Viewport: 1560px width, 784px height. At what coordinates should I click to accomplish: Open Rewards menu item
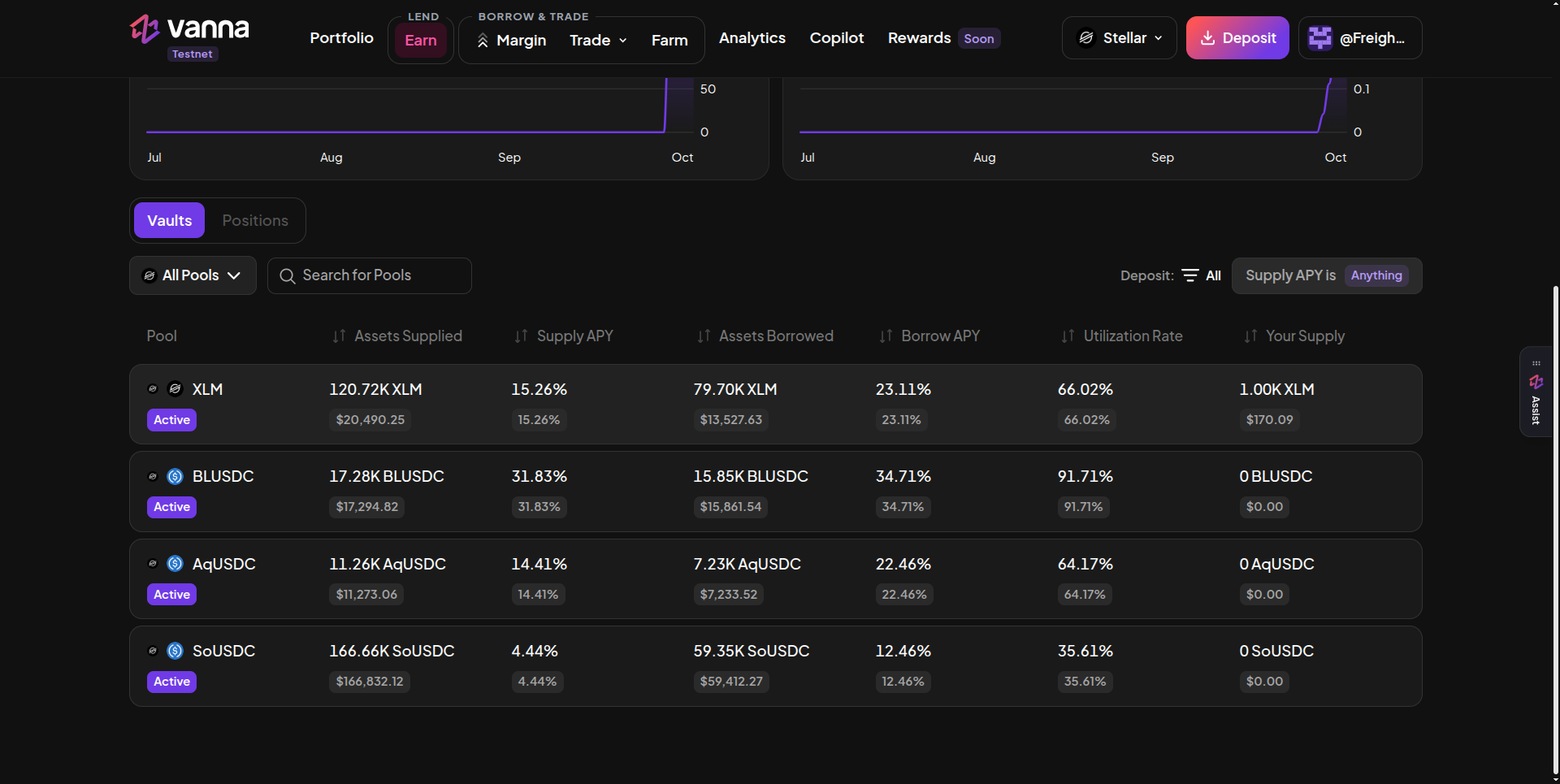pyautogui.click(x=919, y=38)
